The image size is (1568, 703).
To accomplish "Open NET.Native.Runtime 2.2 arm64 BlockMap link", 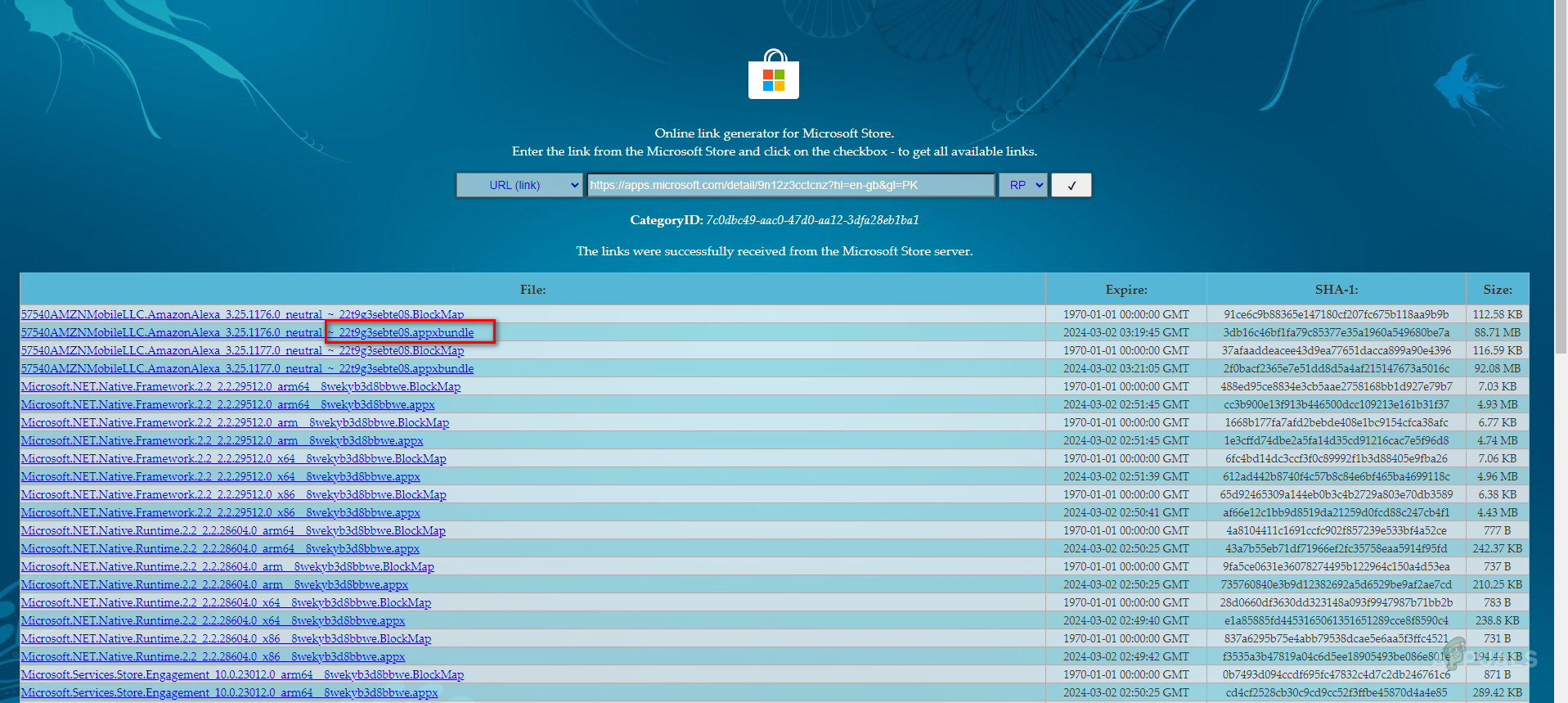I will pos(233,530).
